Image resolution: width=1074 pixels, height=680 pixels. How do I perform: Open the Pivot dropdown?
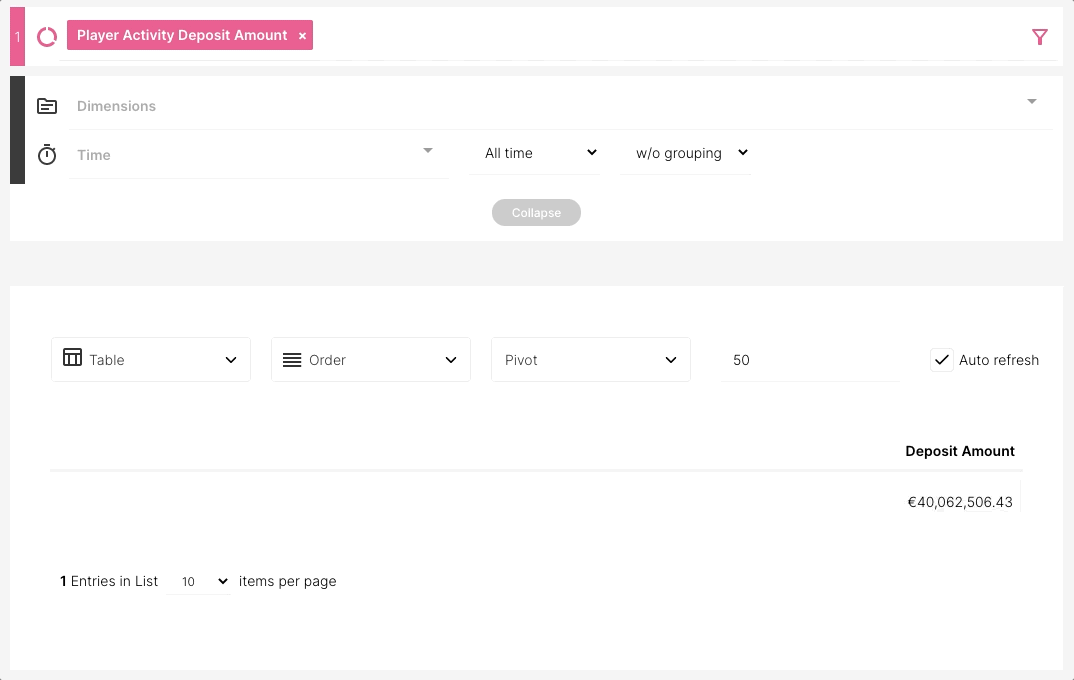pyautogui.click(x=590, y=360)
